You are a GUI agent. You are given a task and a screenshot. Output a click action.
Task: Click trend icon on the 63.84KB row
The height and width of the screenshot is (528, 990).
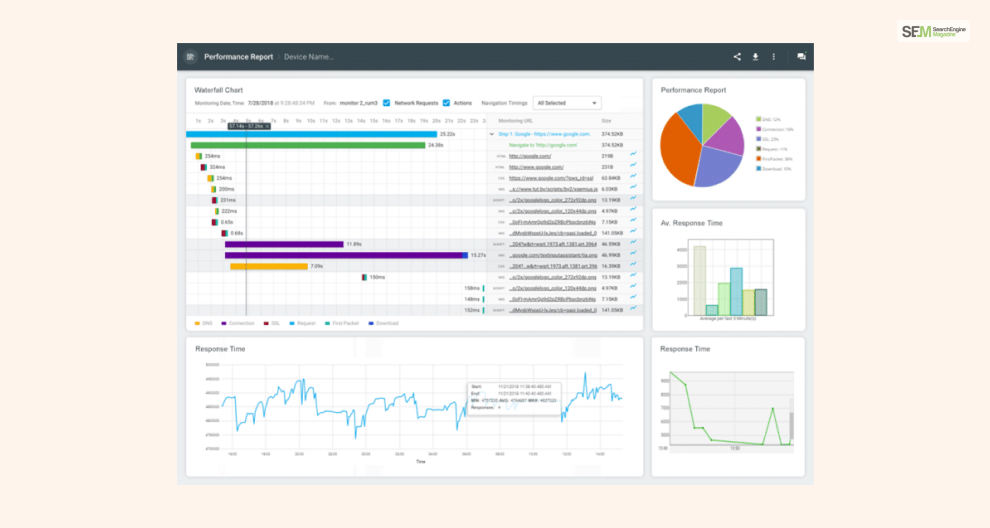pyautogui.click(x=633, y=176)
